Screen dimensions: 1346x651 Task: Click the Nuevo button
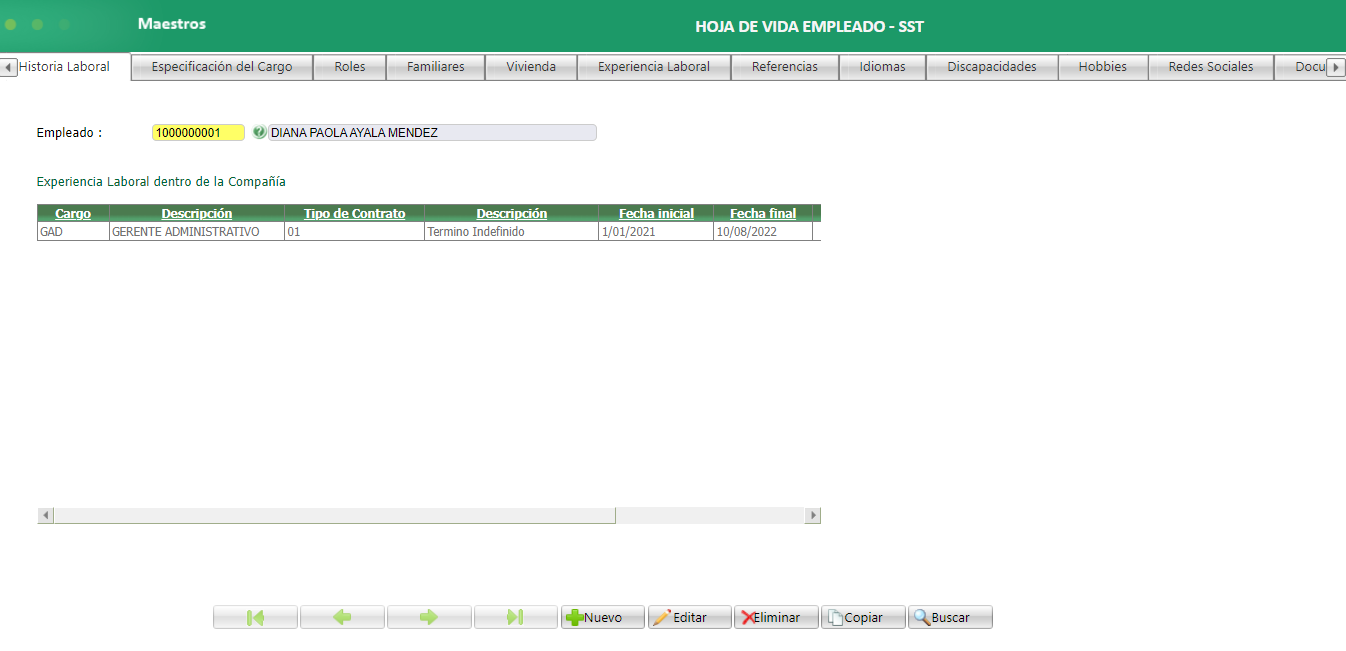603,617
